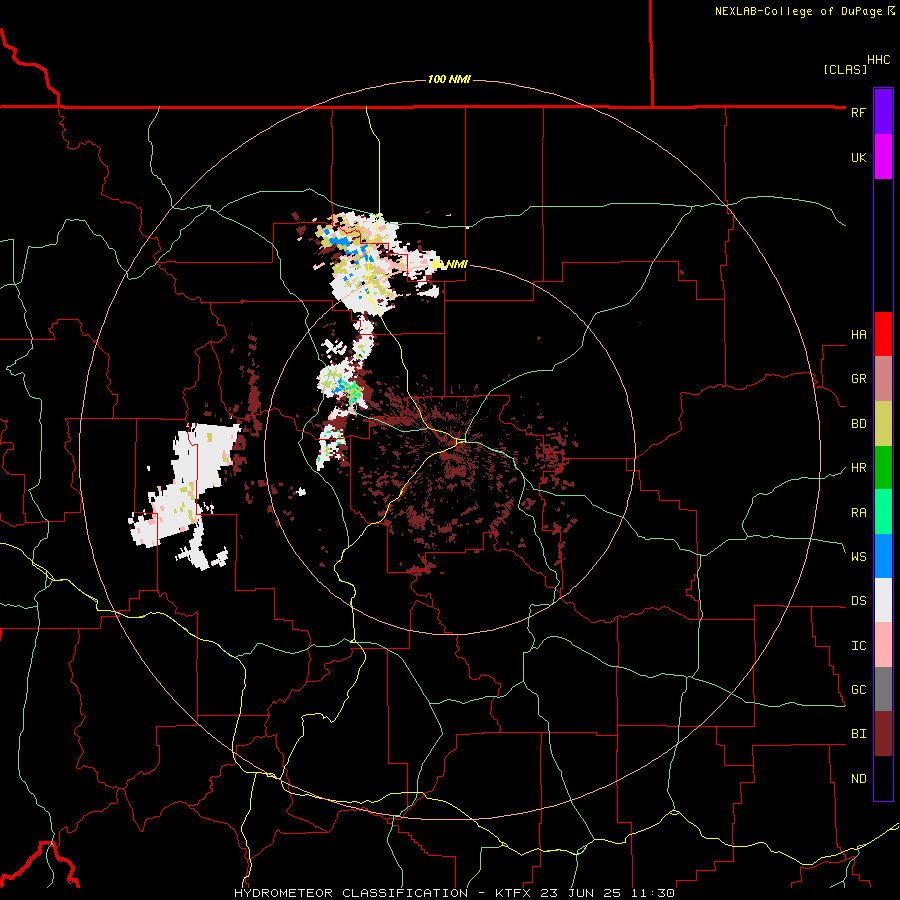
Task: Click the [CLAS] unit label
Action: pyautogui.click(x=845, y=69)
